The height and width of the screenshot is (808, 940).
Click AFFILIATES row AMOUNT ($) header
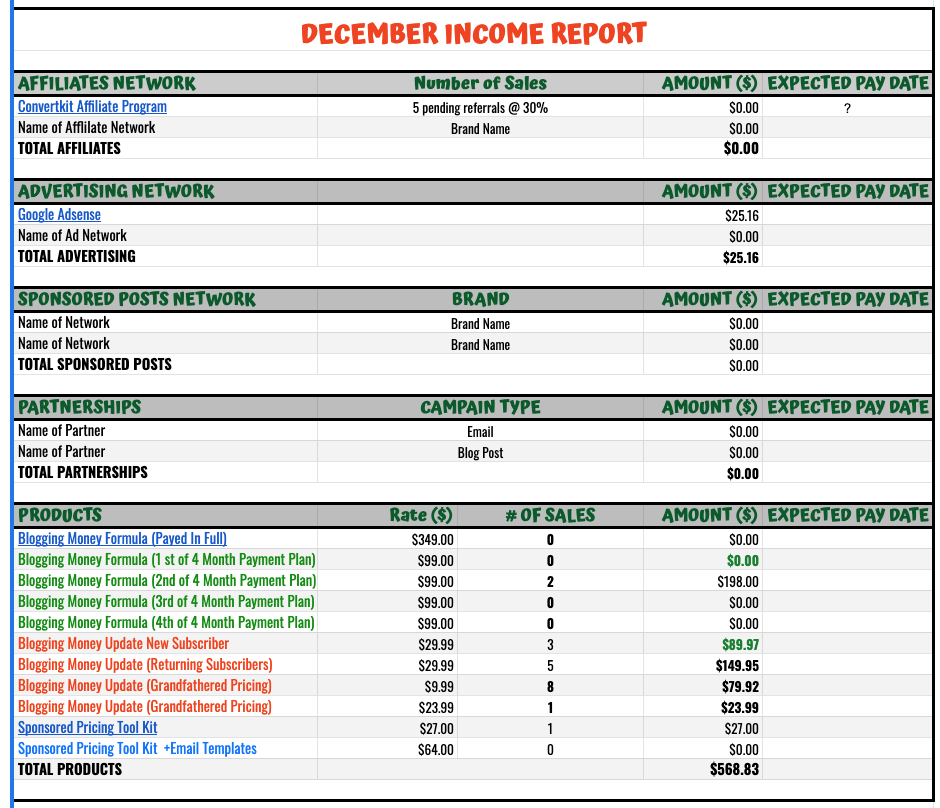click(x=710, y=83)
